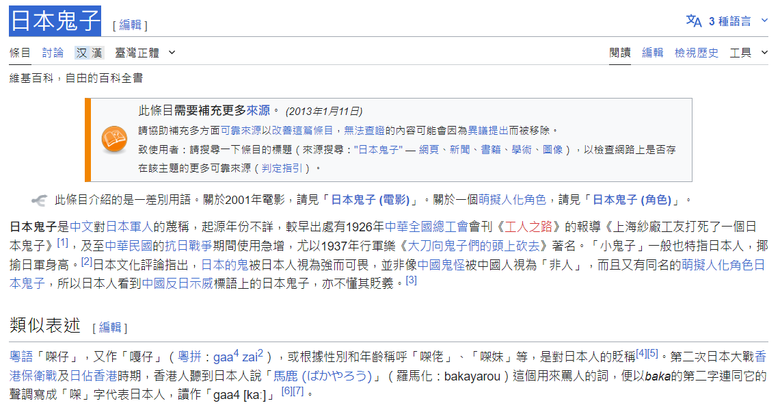
Task: Open the 書籍 source search link
Action: coord(490,150)
